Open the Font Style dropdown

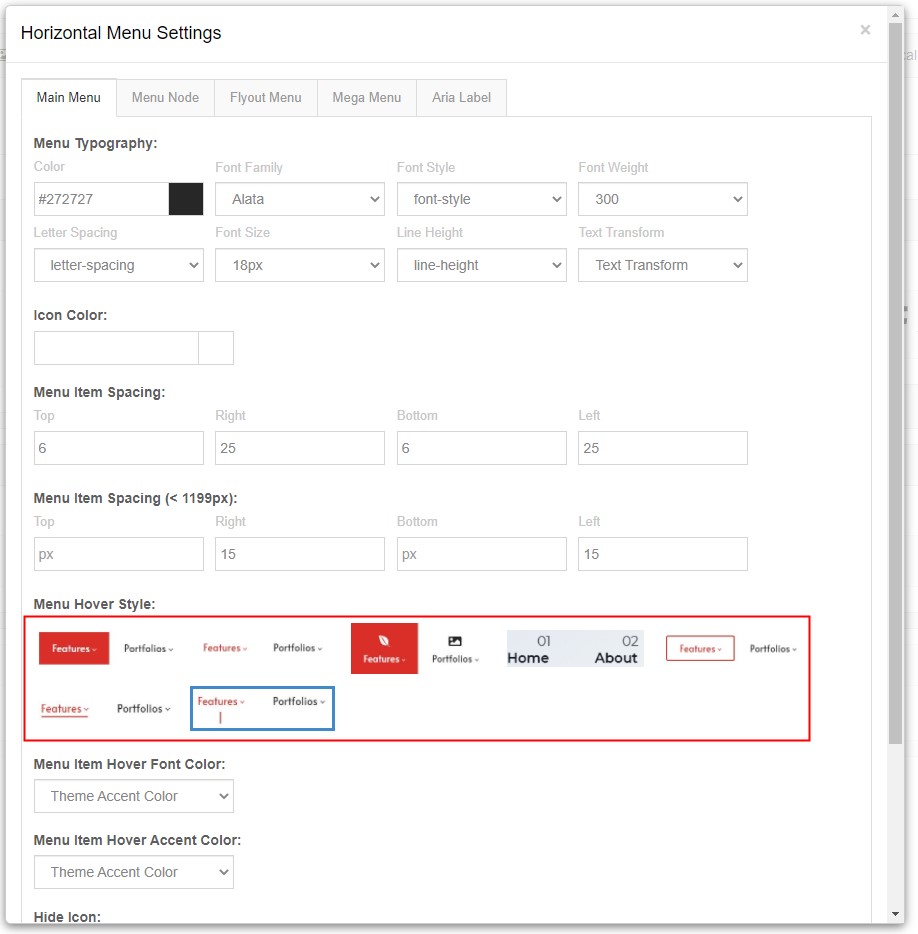481,199
